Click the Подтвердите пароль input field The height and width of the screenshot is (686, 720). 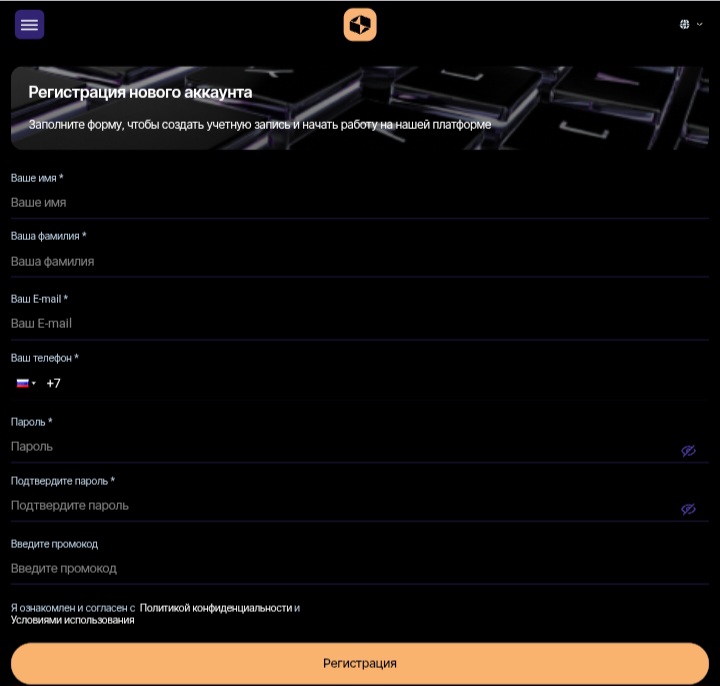[x=340, y=506]
